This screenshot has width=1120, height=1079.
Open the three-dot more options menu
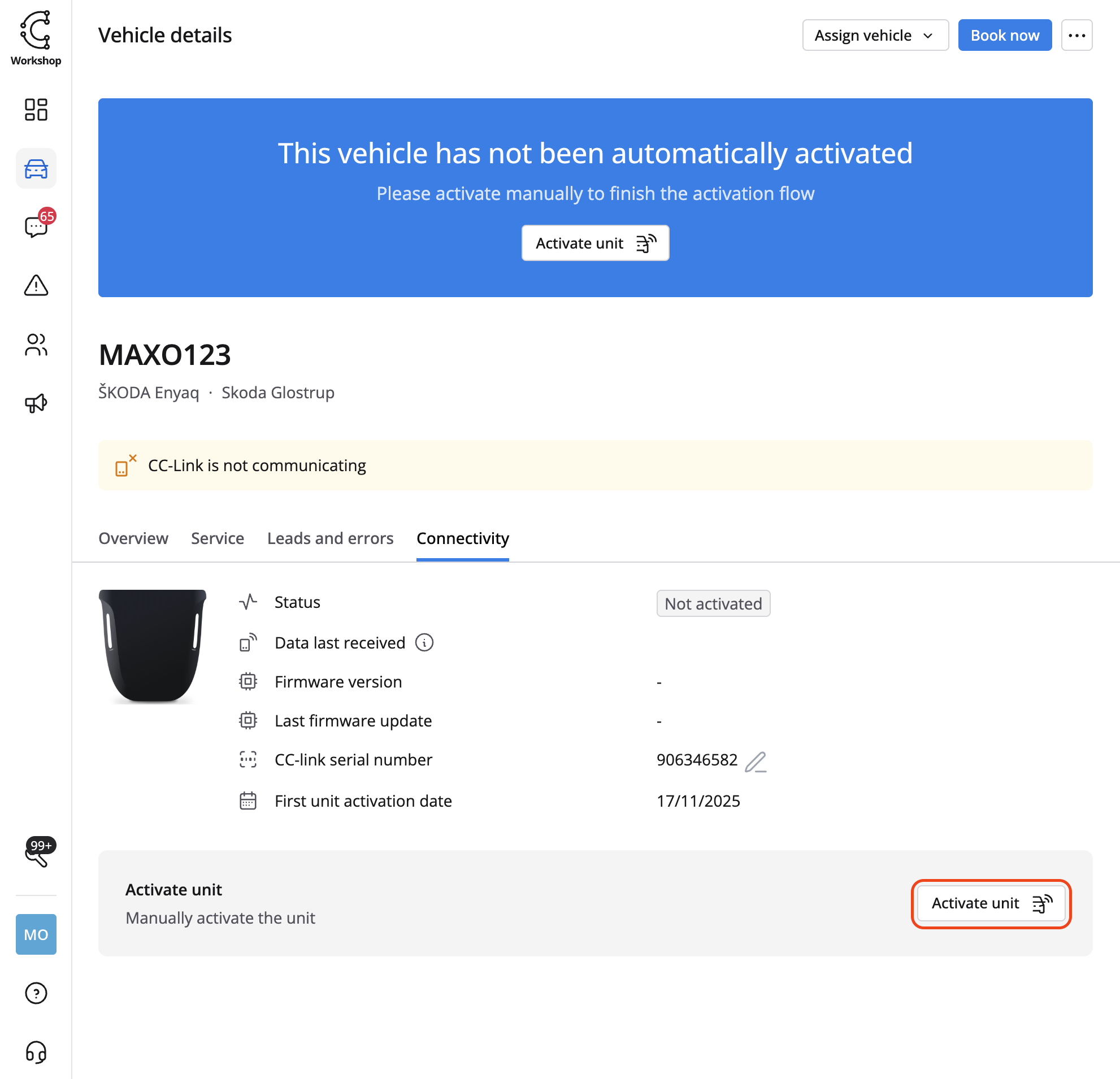coord(1076,36)
